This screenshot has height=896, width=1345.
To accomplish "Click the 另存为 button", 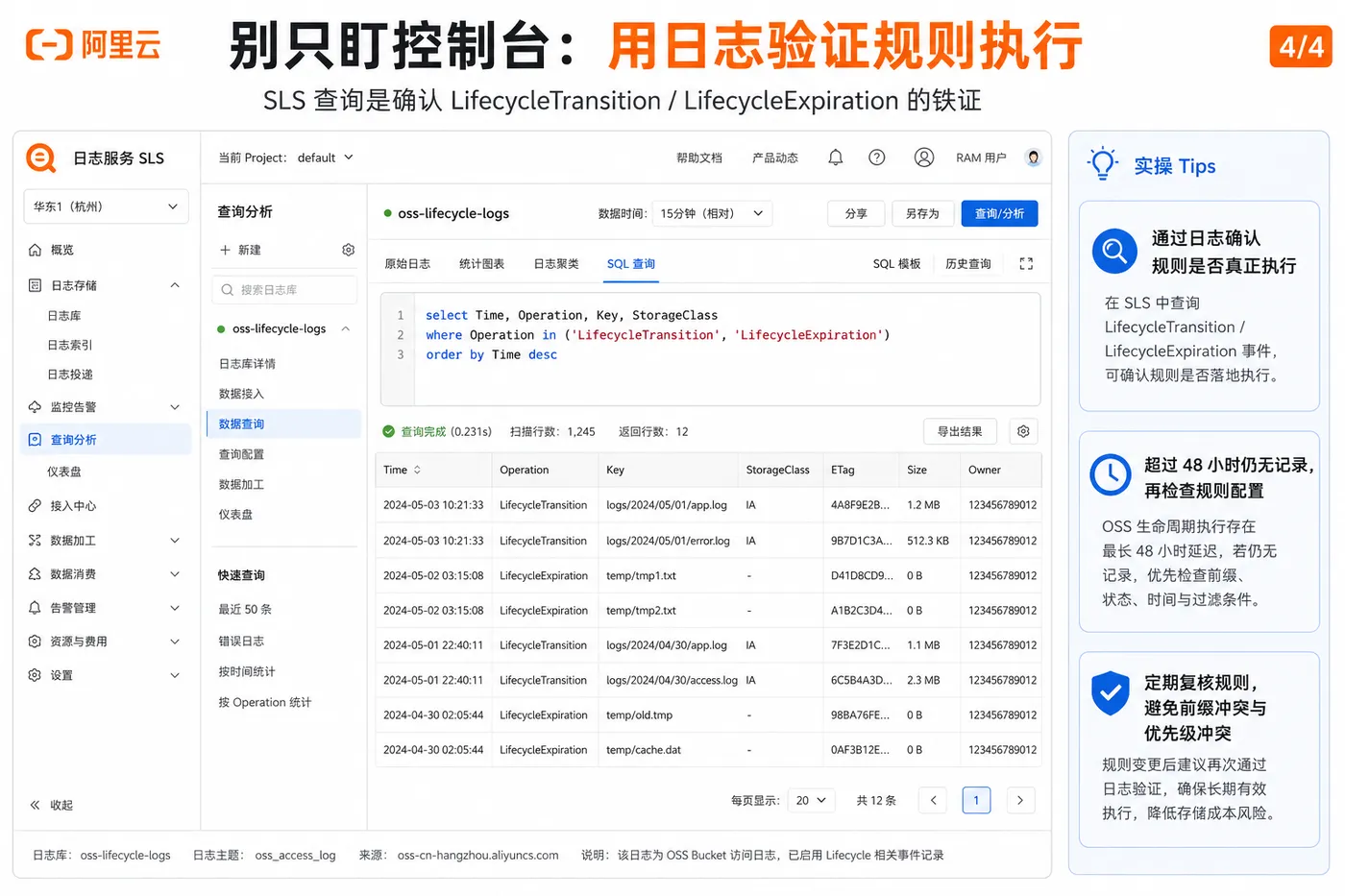I will point(922,213).
